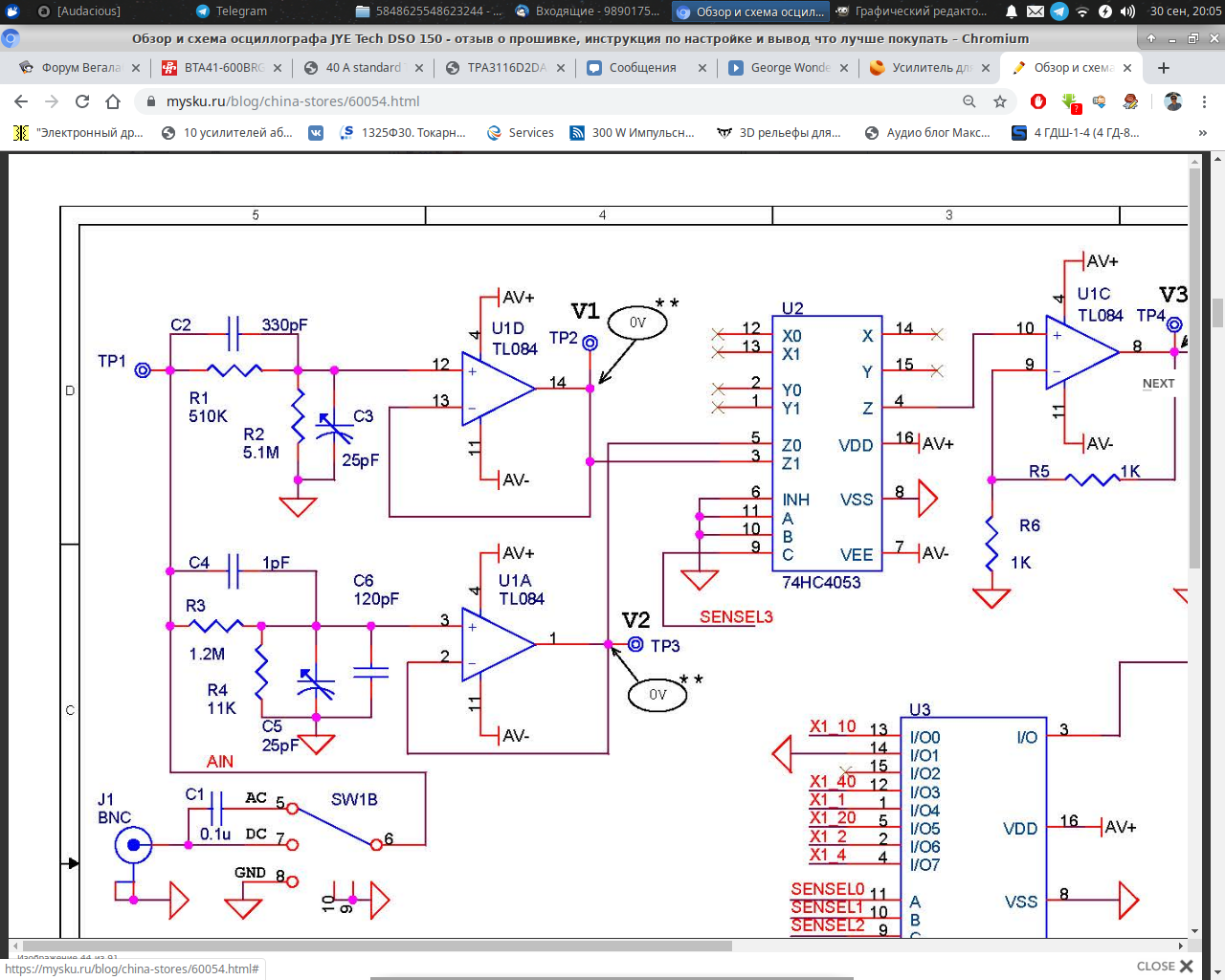Expand hidden bookmarks overflow chevron

pyautogui.click(x=1202, y=133)
